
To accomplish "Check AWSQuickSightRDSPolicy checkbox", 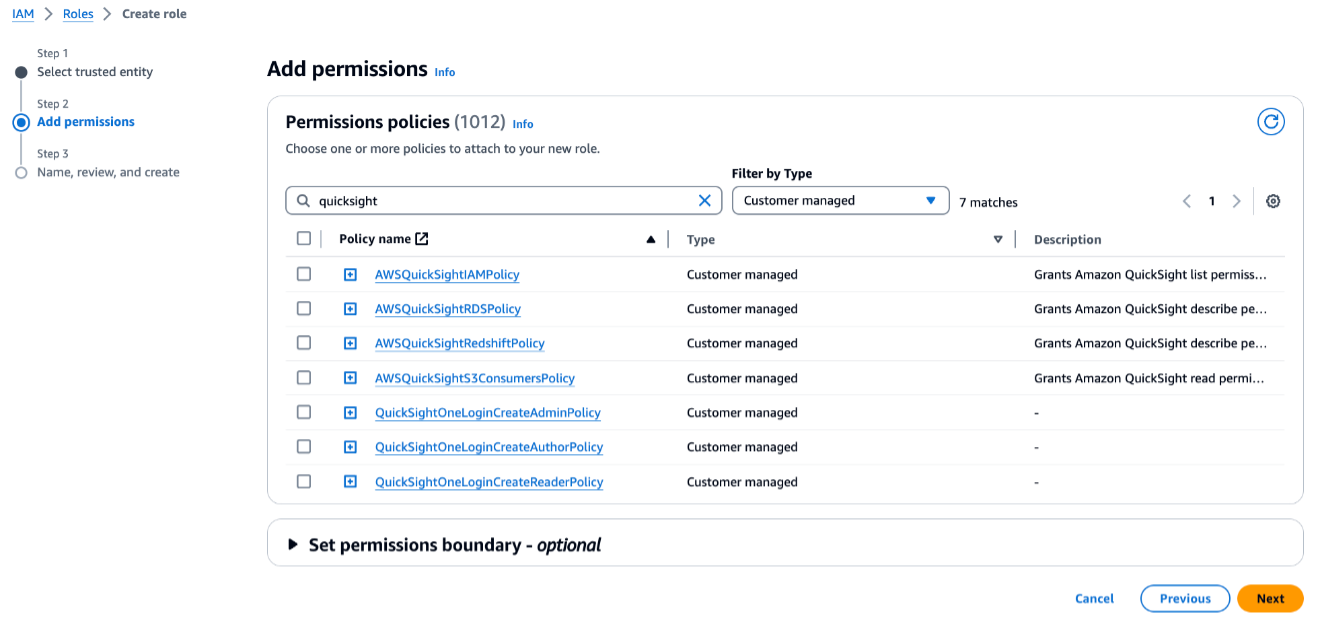I will click(304, 309).
